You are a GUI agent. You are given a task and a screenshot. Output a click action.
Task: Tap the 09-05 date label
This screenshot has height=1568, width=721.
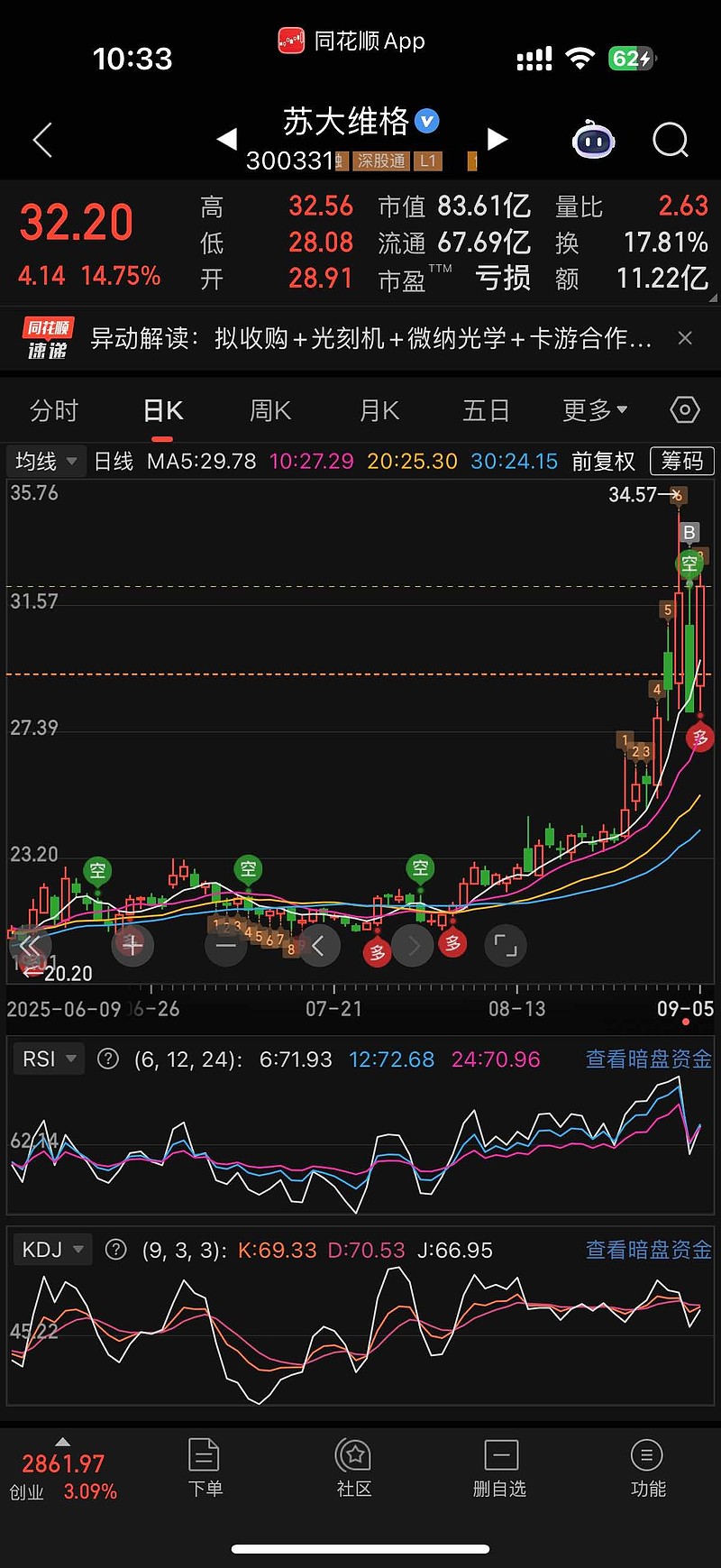[x=685, y=1009]
